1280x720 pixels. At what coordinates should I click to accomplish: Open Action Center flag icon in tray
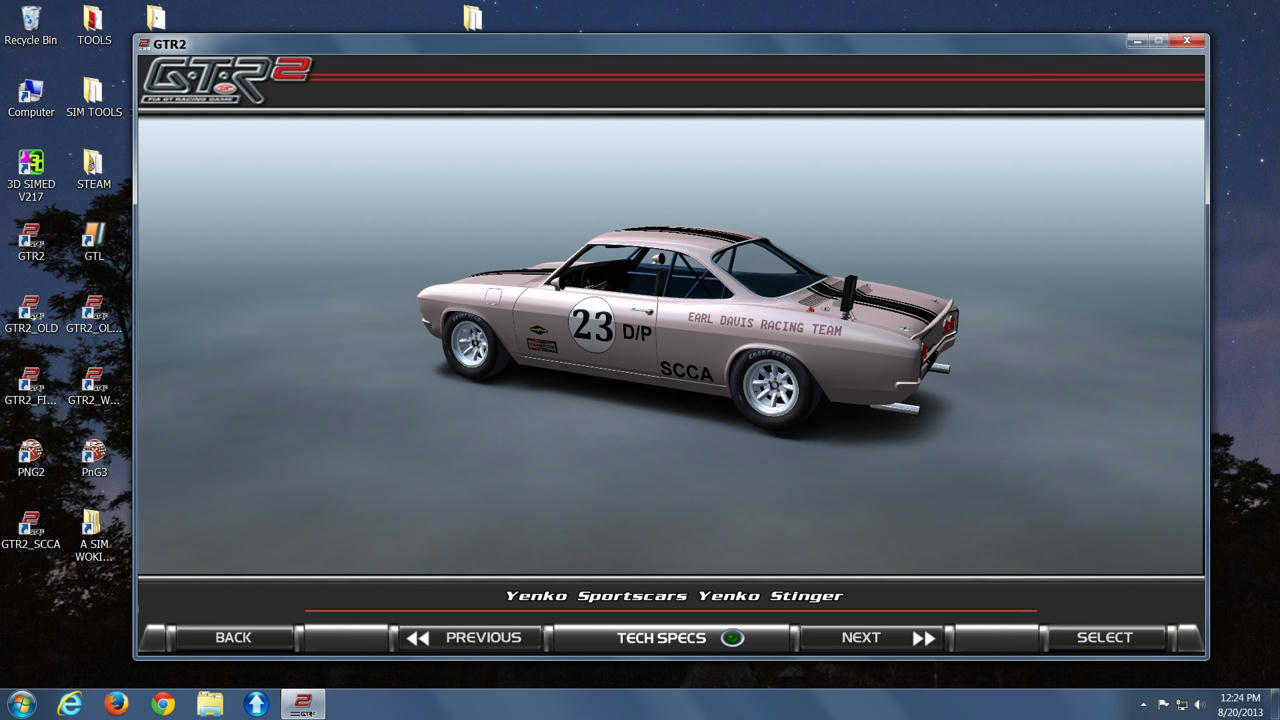tap(1163, 705)
